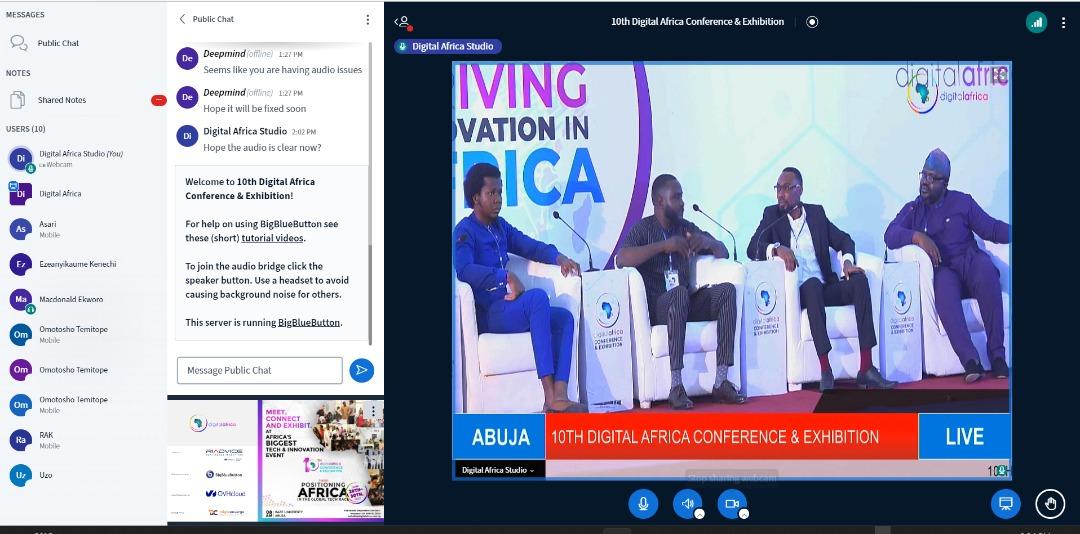Click Macdonald Ekworo's avatar
The image size is (1080, 534).
point(21,300)
